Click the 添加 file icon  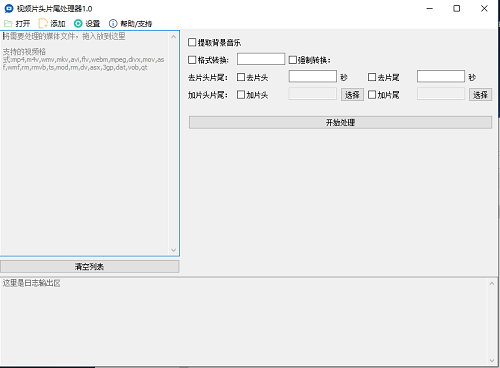43,24
